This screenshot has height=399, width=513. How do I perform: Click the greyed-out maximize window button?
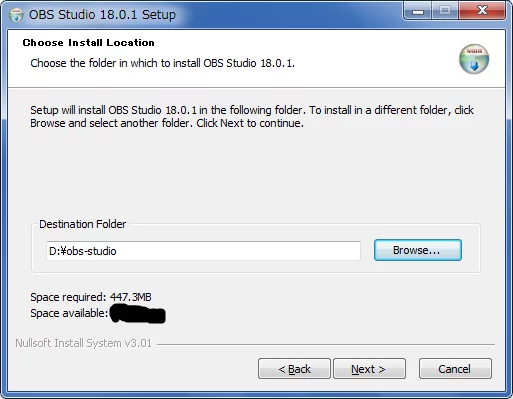point(445,11)
